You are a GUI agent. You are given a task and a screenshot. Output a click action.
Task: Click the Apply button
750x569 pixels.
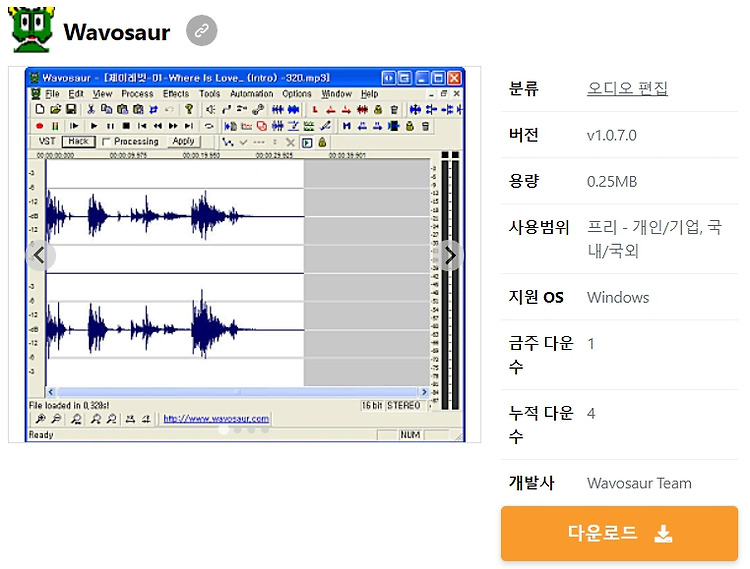tap(184, 142)
